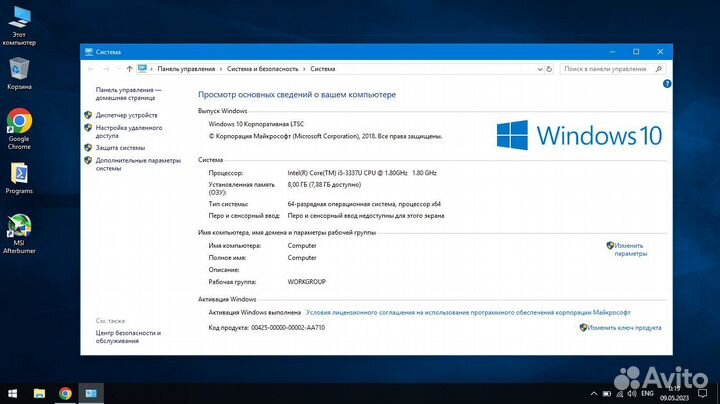Viewport: 720px width, 404px height.
Task: Open the clock and date in the taskbar
Action: (x=675, y=393)
